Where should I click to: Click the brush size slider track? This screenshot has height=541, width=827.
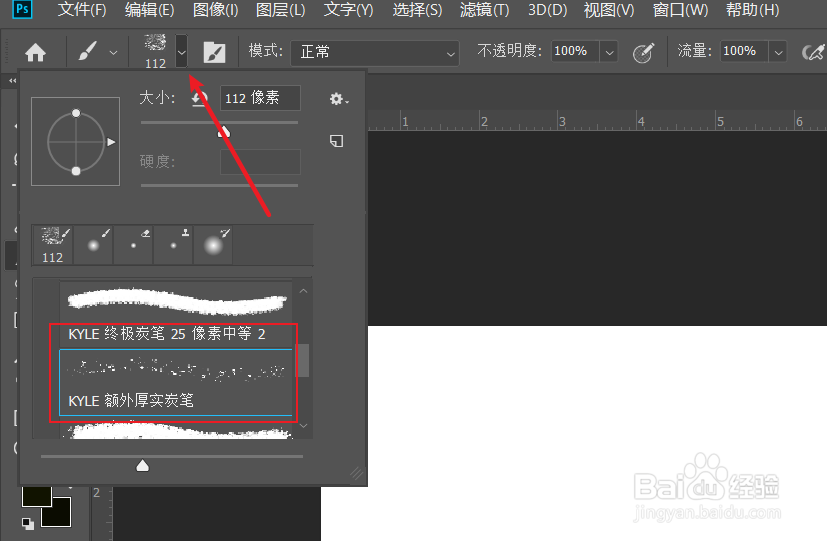click(219, 122)
